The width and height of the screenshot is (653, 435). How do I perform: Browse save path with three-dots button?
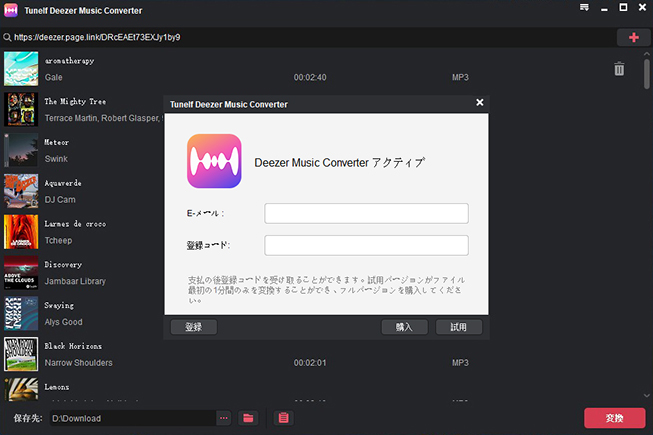coord(224,418)
